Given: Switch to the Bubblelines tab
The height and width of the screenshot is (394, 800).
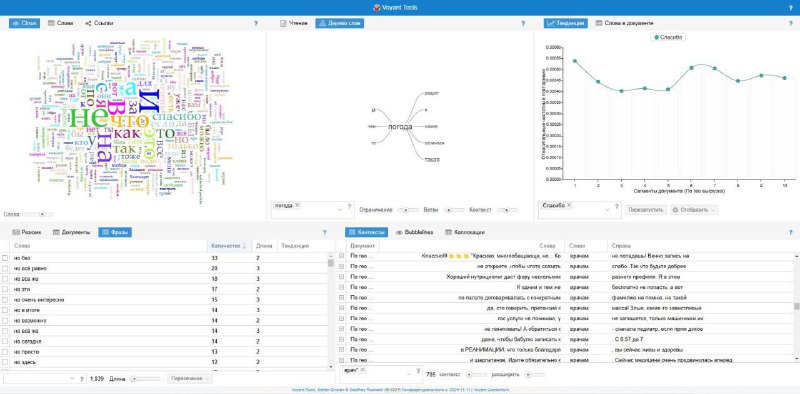Looking at the screenshot, I should pos(415,232).
